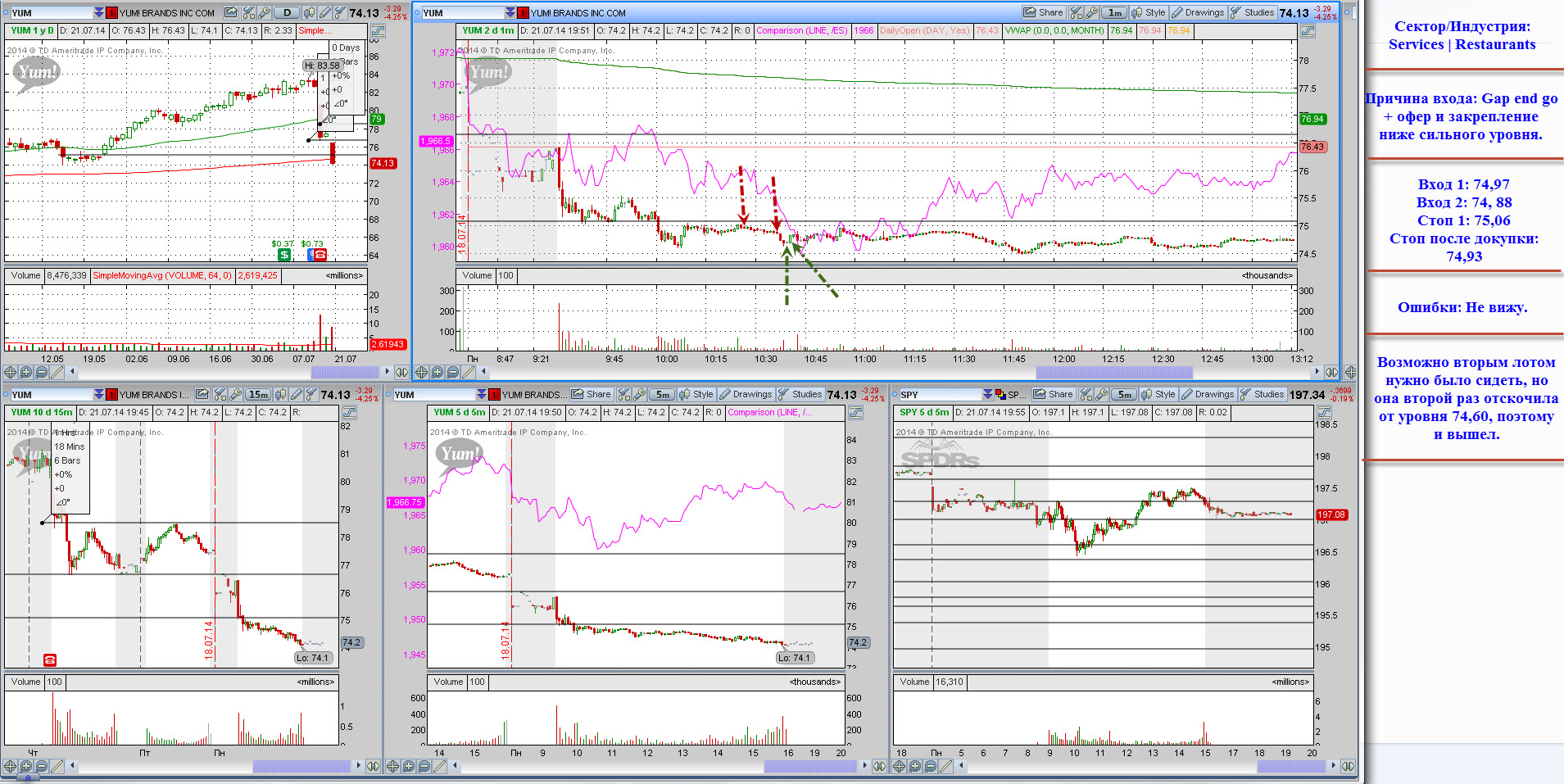Screen dimensions: 1564x784
Task: Toggle chart mode icon on YUM 5m chart
Action: 855,412
